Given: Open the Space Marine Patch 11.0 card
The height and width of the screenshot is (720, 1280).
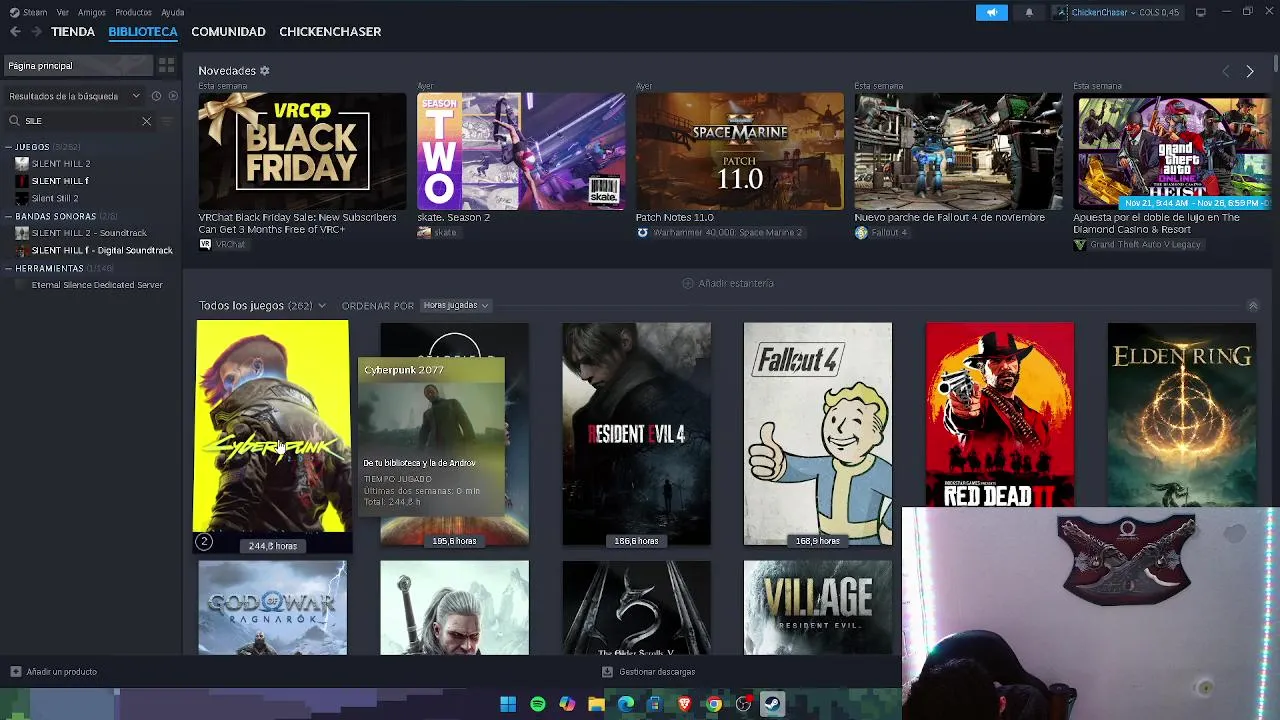Looking at the screenshot, I should click(740, 152).
